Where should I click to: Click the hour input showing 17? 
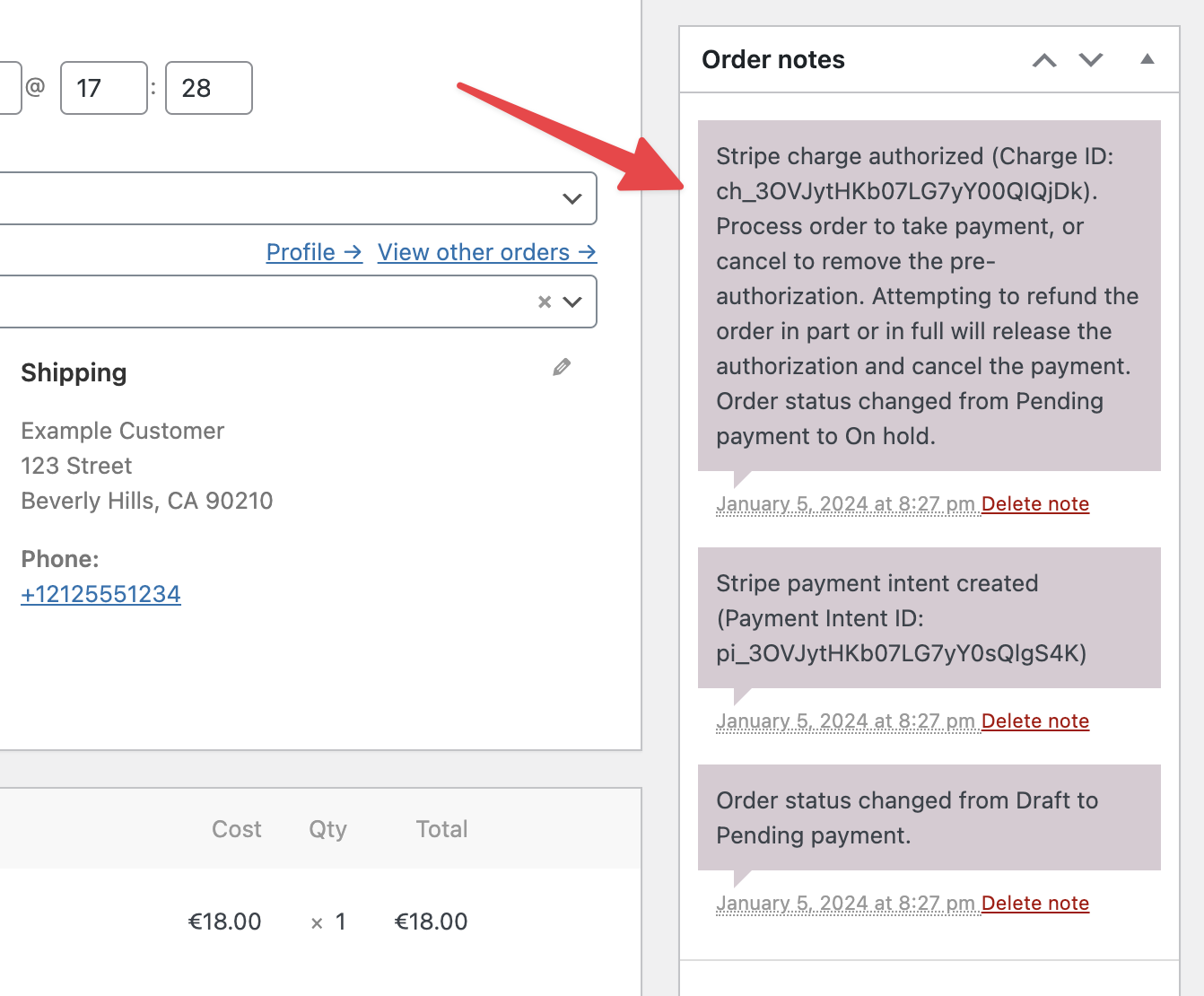[x=104, y=88]
